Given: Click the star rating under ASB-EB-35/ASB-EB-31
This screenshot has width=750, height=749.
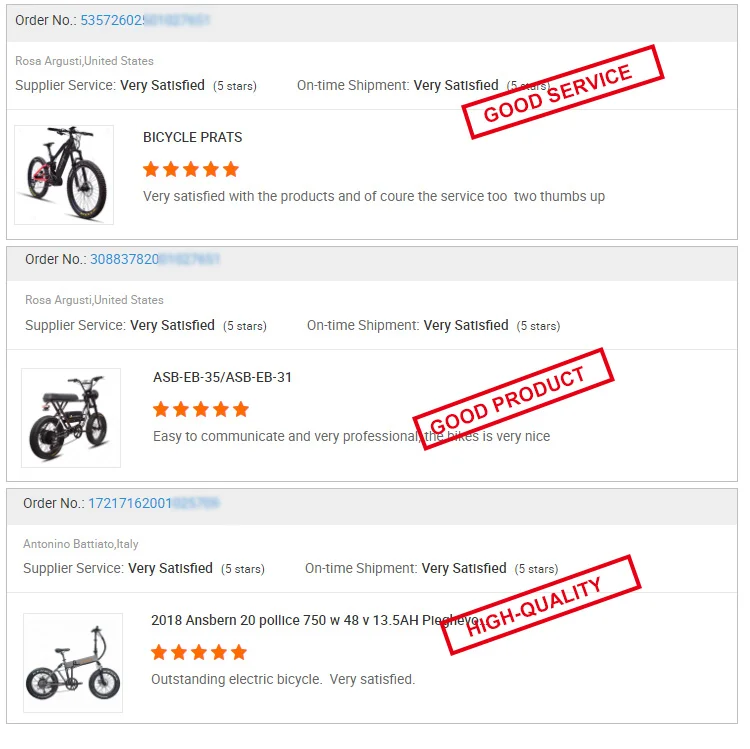Looking at the screenshot, I should coord(201,409).
